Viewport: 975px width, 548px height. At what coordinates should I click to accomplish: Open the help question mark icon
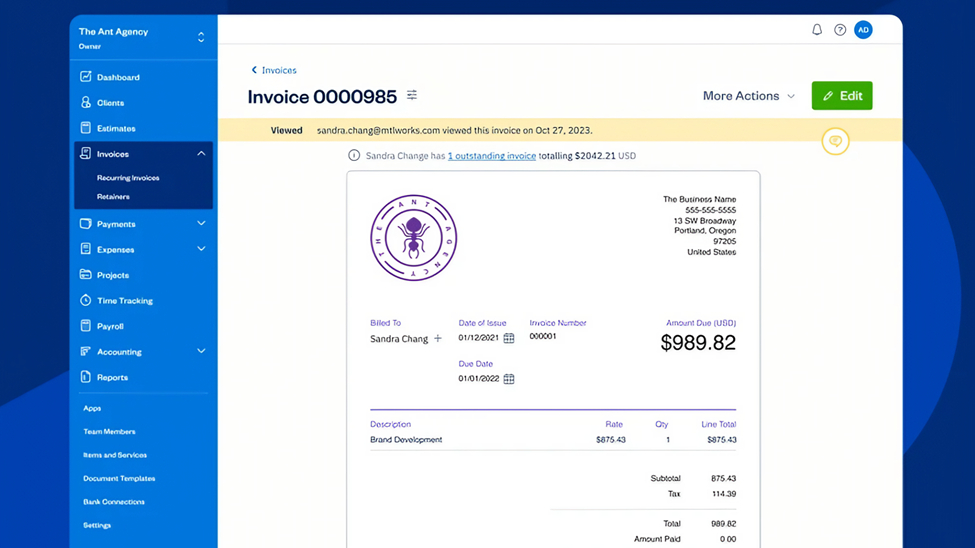840,30
